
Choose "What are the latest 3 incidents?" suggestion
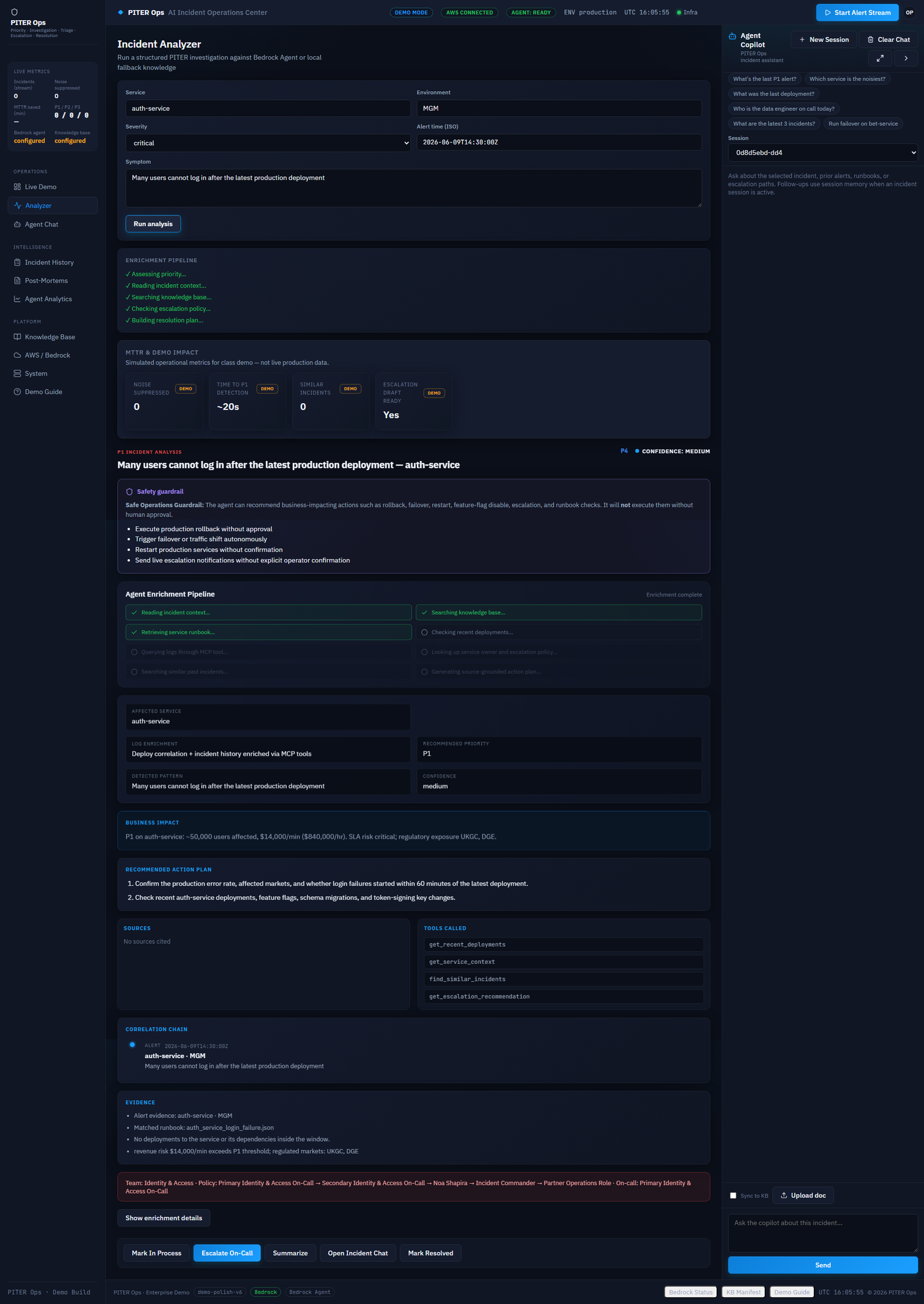click(x=774, y=124)
